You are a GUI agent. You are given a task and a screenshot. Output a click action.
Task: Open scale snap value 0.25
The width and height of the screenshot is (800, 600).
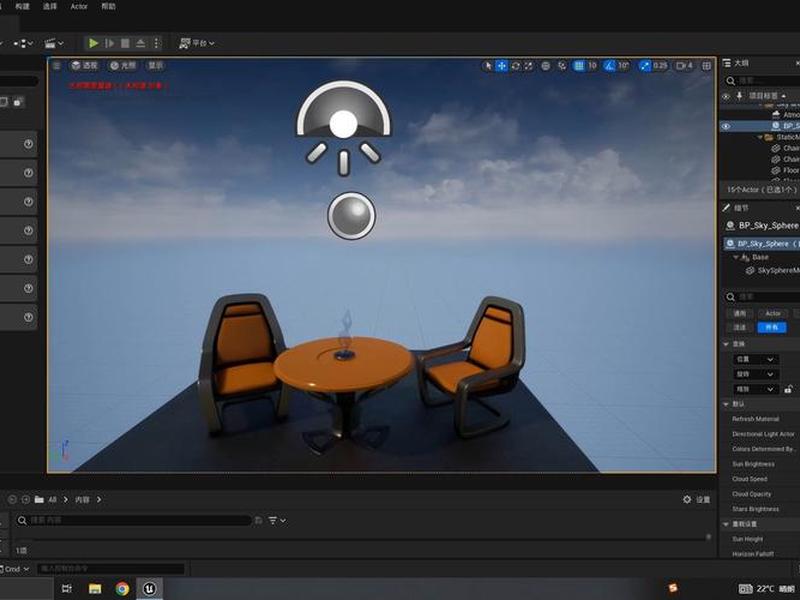click(660, 66)
